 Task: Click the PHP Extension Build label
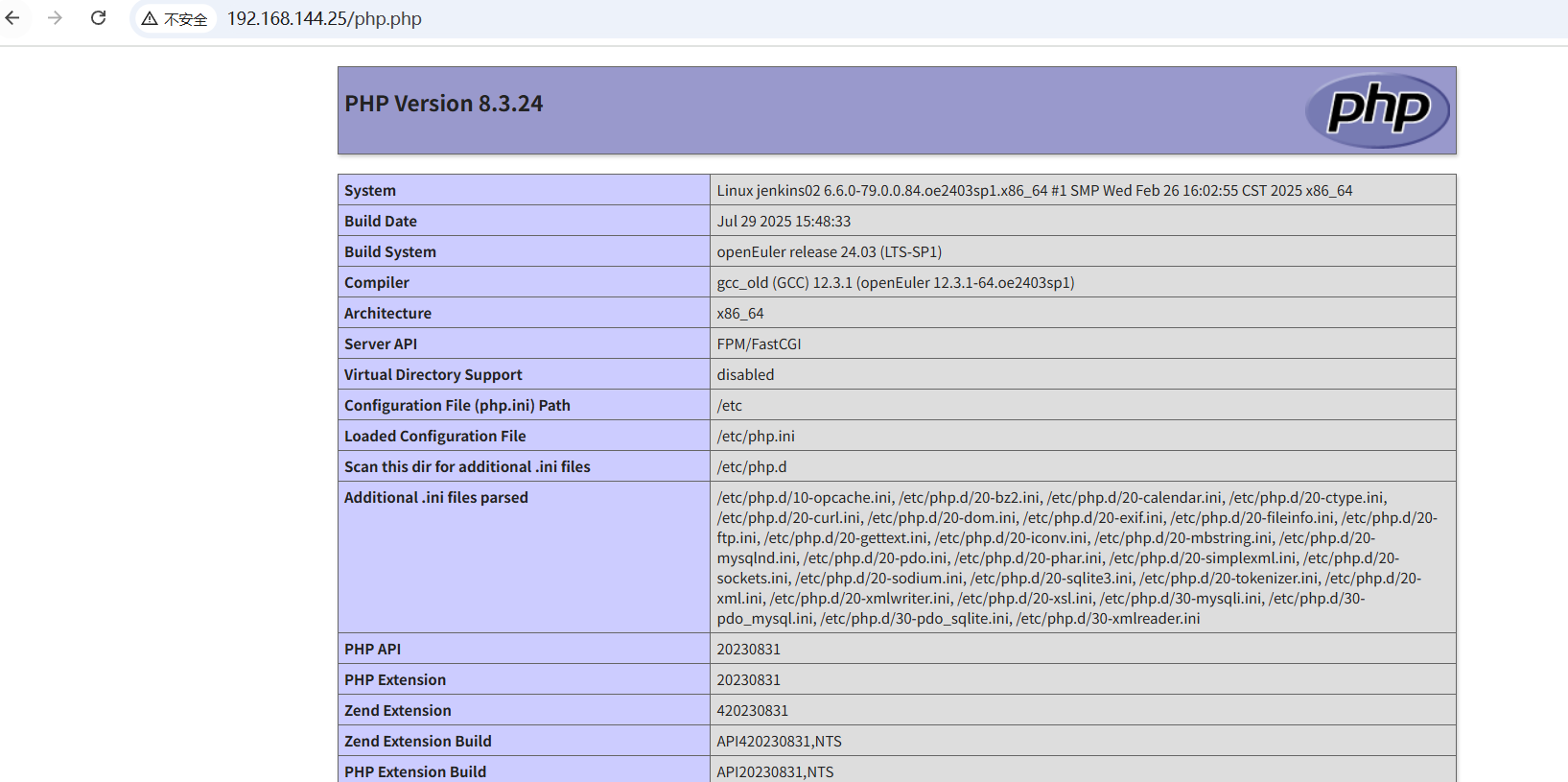click(x=415, y=772)
